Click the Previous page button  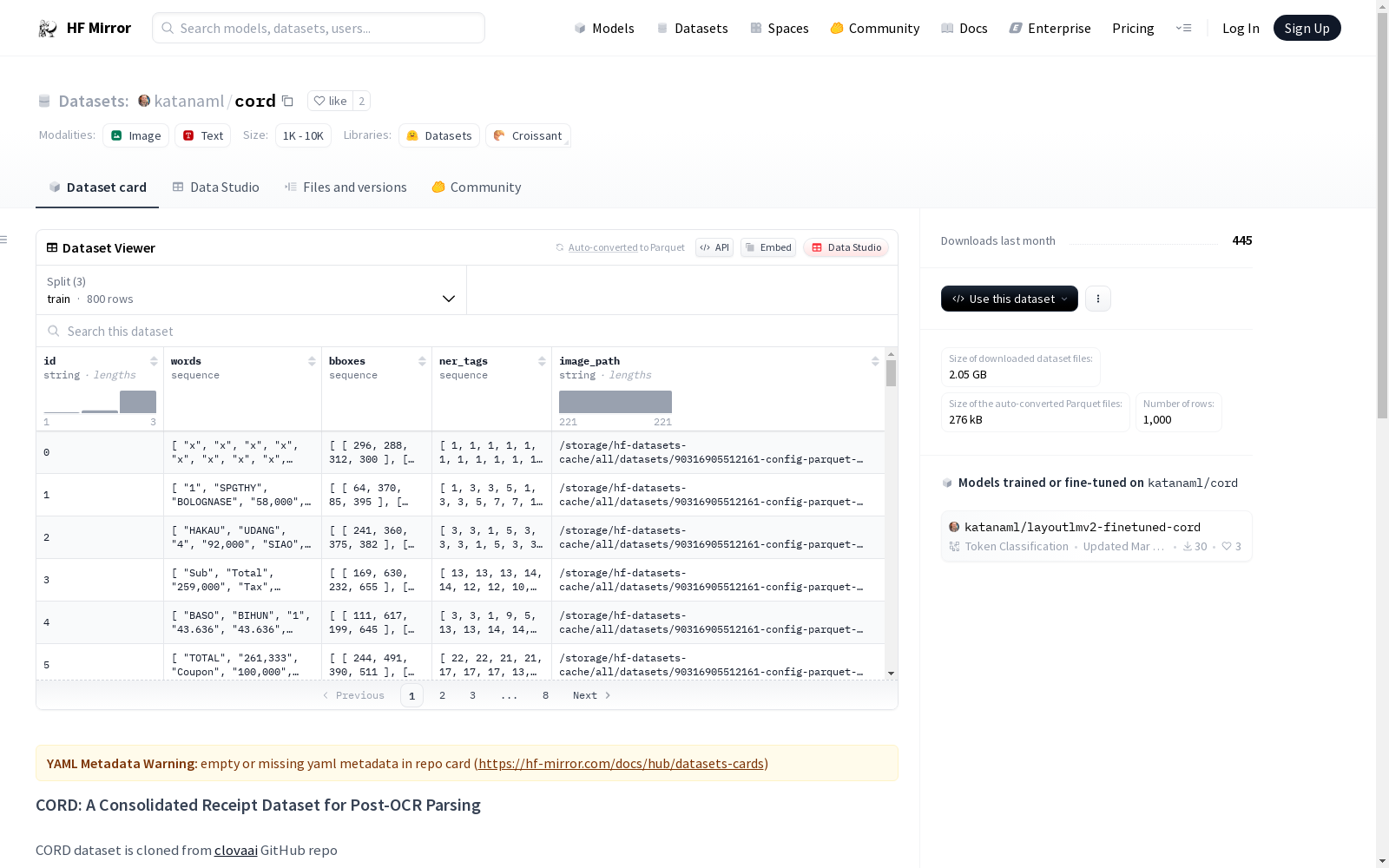tap(353, 695)
